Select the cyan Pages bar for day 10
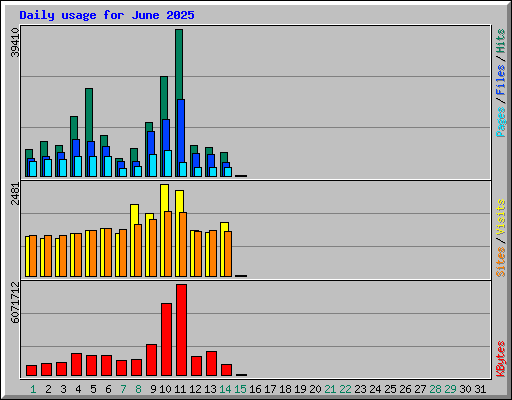The image size is (512, 400). pyautogui.click(x=168, y=163)
